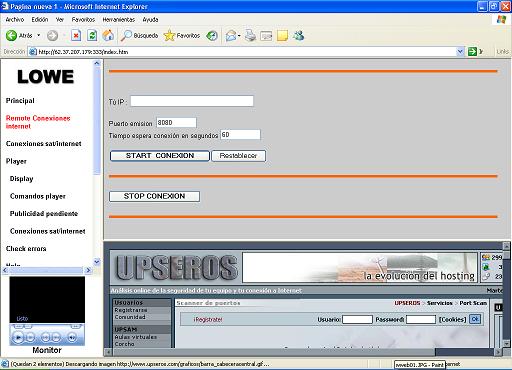
Task: Click the grey forward arrow button
Action: pos(52,35)
